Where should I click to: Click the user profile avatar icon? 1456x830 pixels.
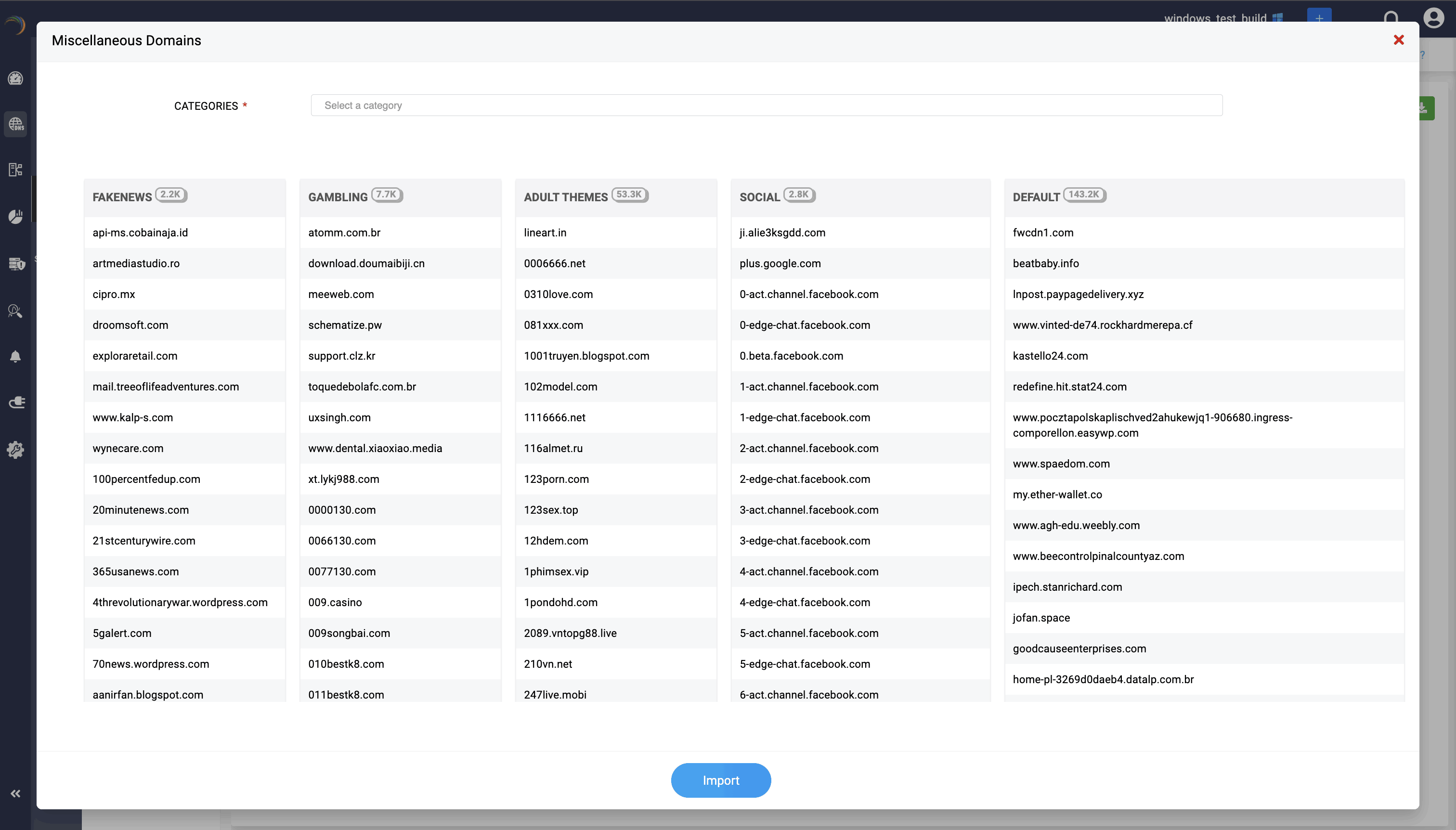coord(1433,18)
